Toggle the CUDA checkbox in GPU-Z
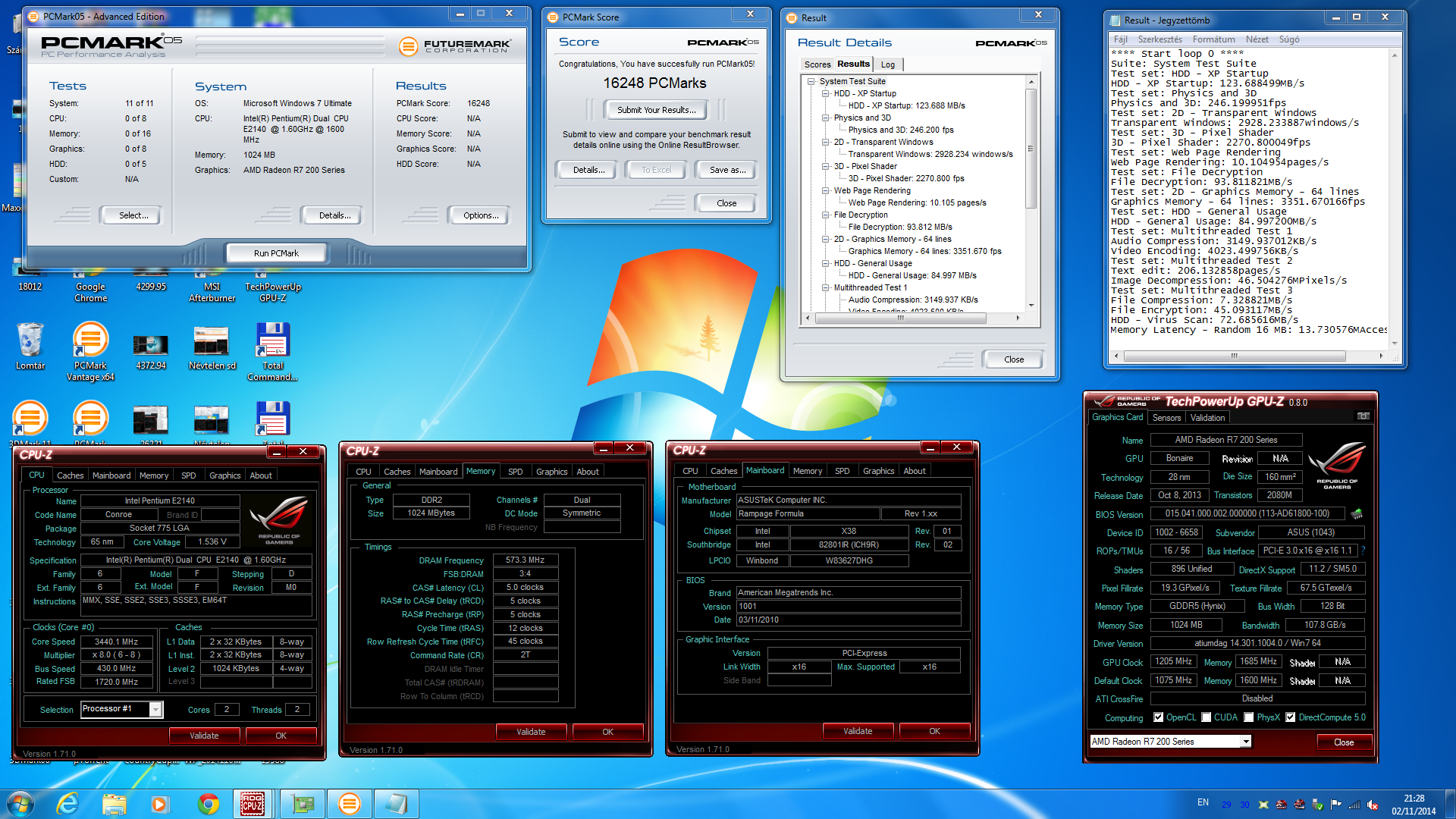Screen dimensions: 1456x819 click(x=1206, y=717)
